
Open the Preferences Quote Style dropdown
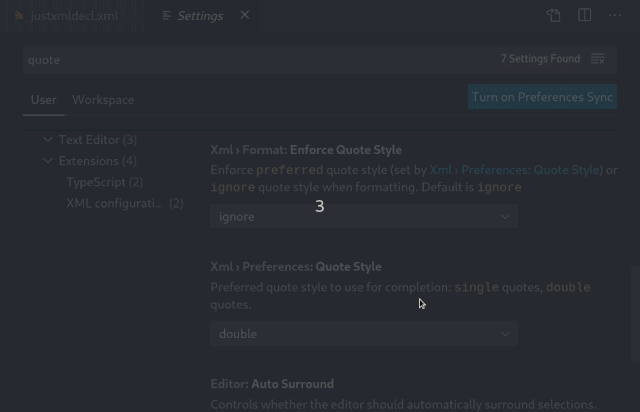pos(364,334)
